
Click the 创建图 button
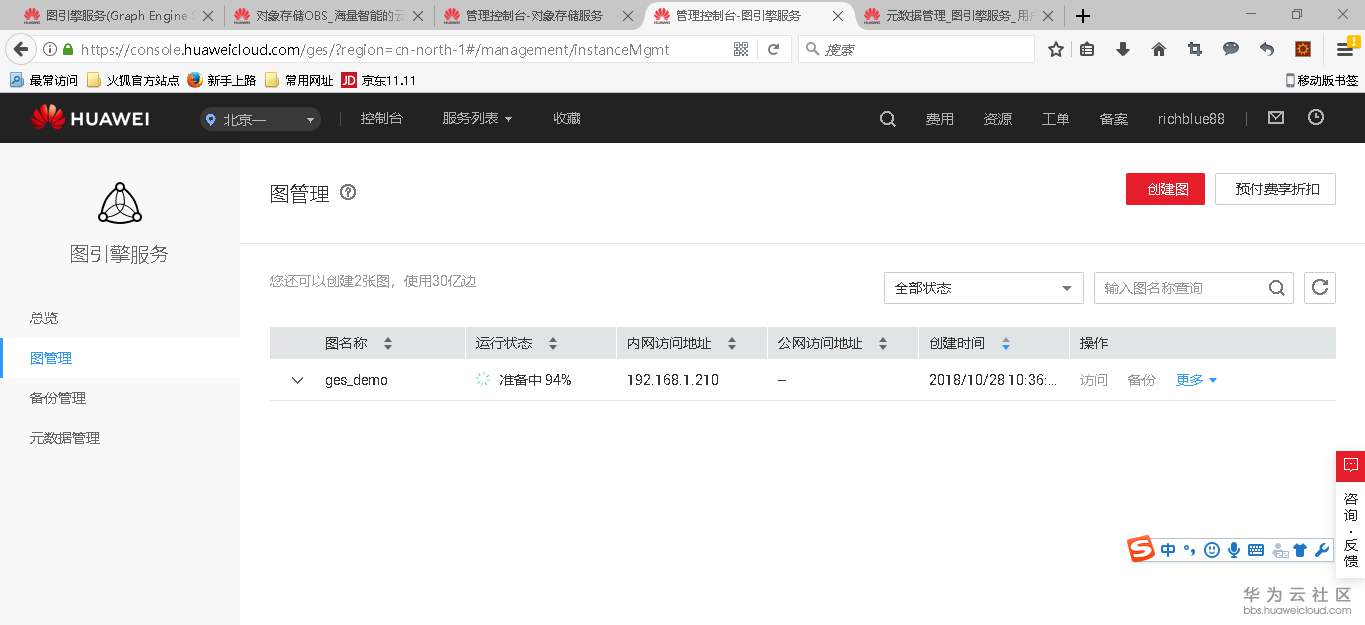tap(1167, 189)
